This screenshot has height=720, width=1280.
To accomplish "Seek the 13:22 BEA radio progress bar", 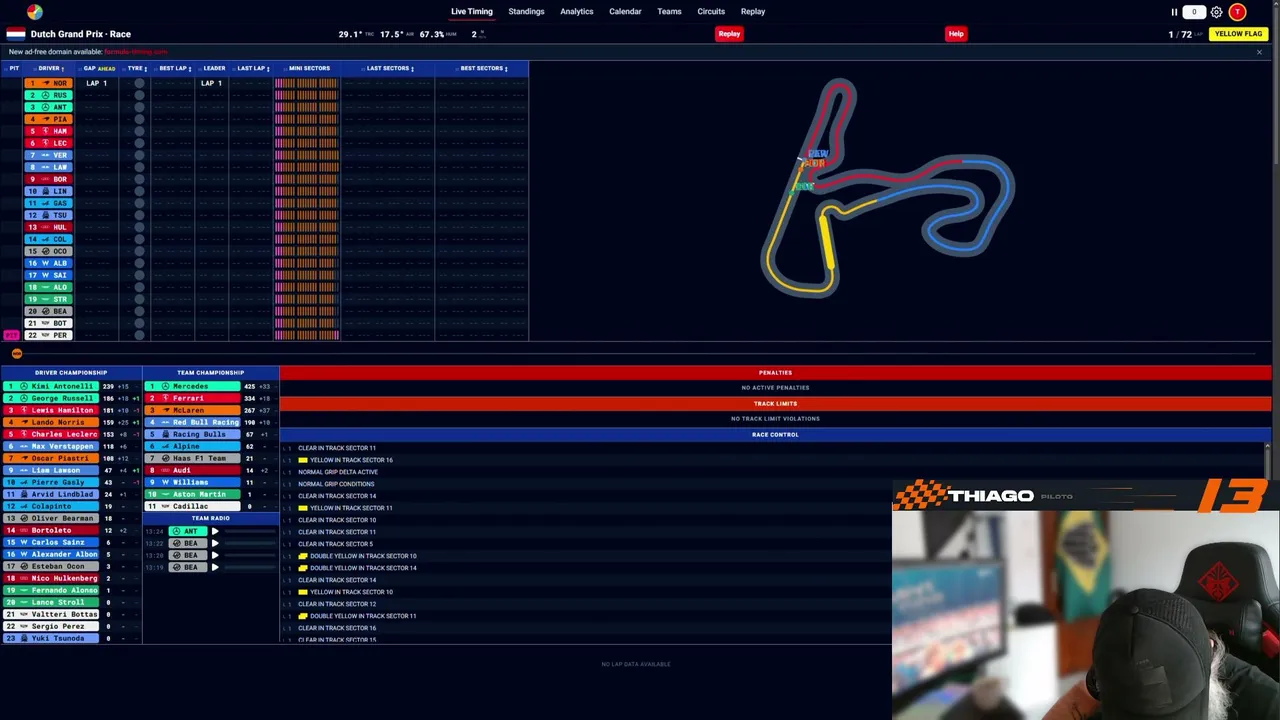I will point(250,543).
